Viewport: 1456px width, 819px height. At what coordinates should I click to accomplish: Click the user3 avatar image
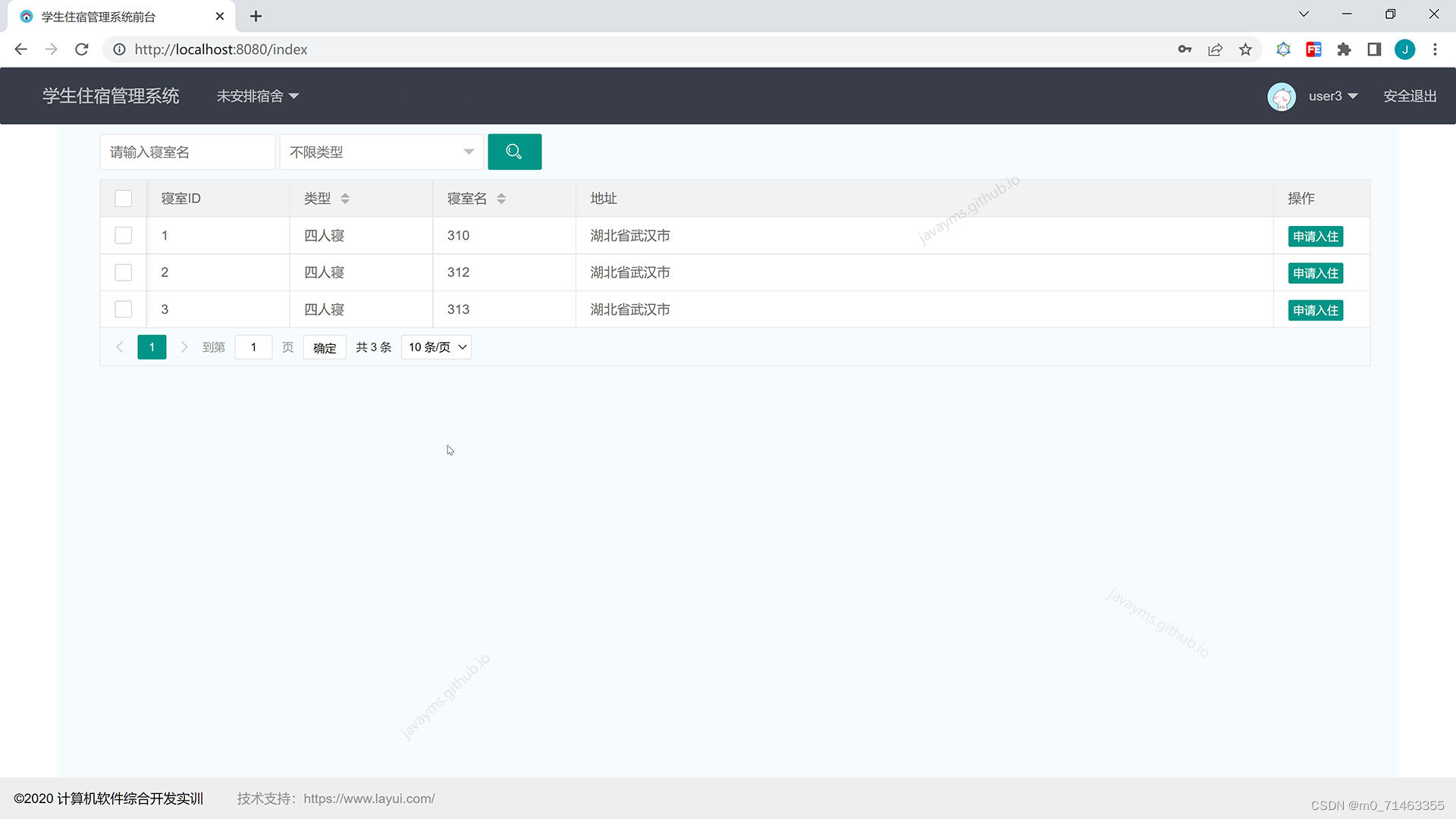click(x=1281, y=96)
